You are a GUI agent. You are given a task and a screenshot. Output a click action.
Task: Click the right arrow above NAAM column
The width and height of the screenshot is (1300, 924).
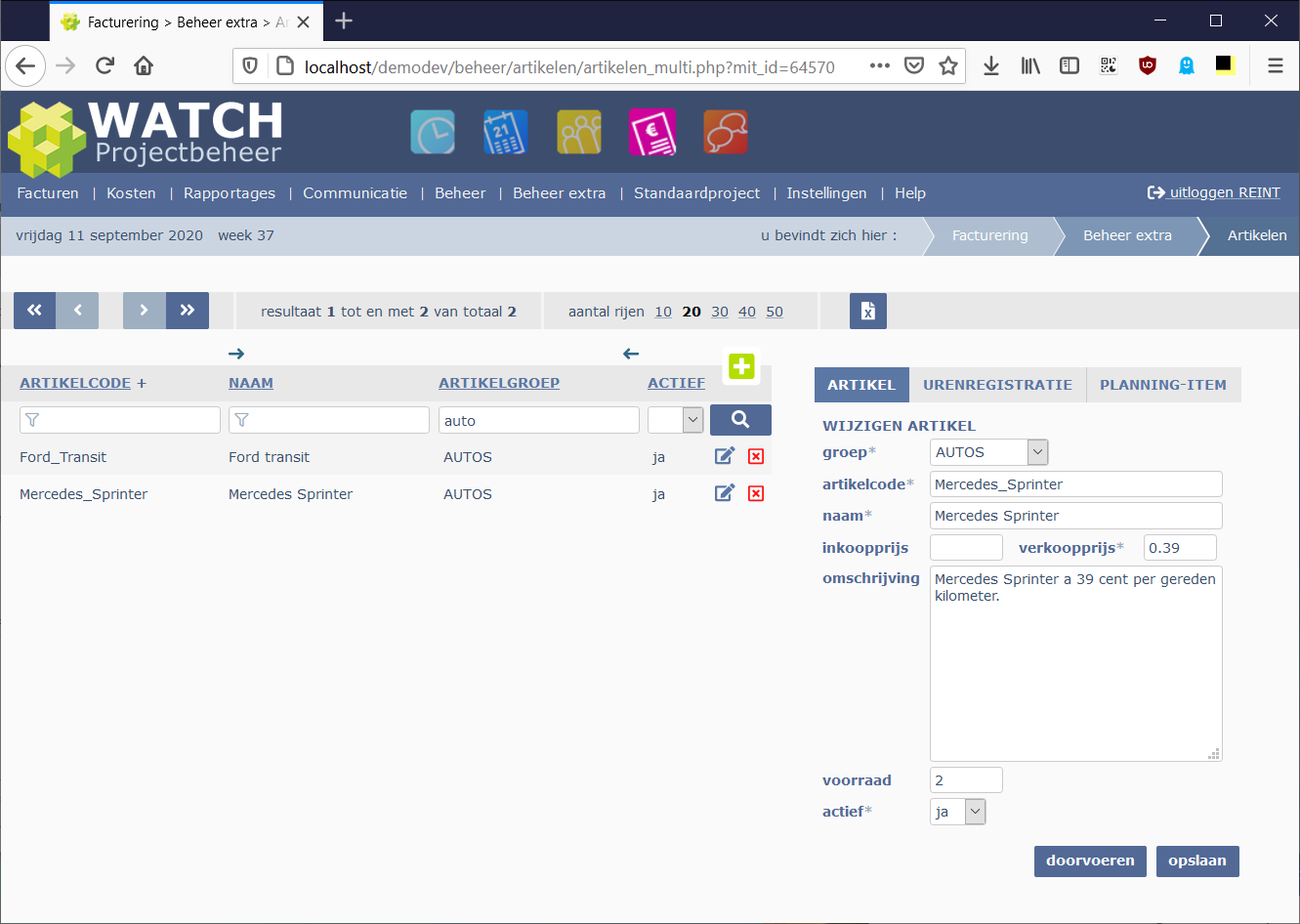pos(236,354)
